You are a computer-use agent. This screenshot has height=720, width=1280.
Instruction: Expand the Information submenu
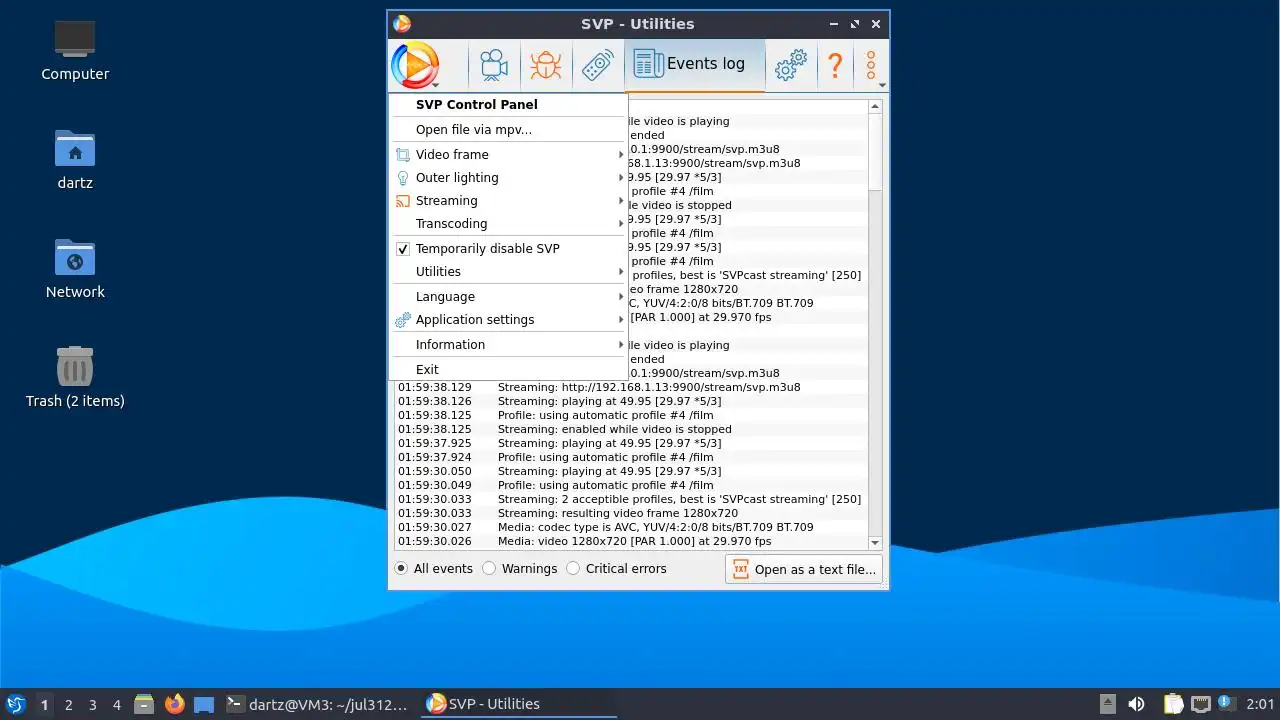pos(508,345)
